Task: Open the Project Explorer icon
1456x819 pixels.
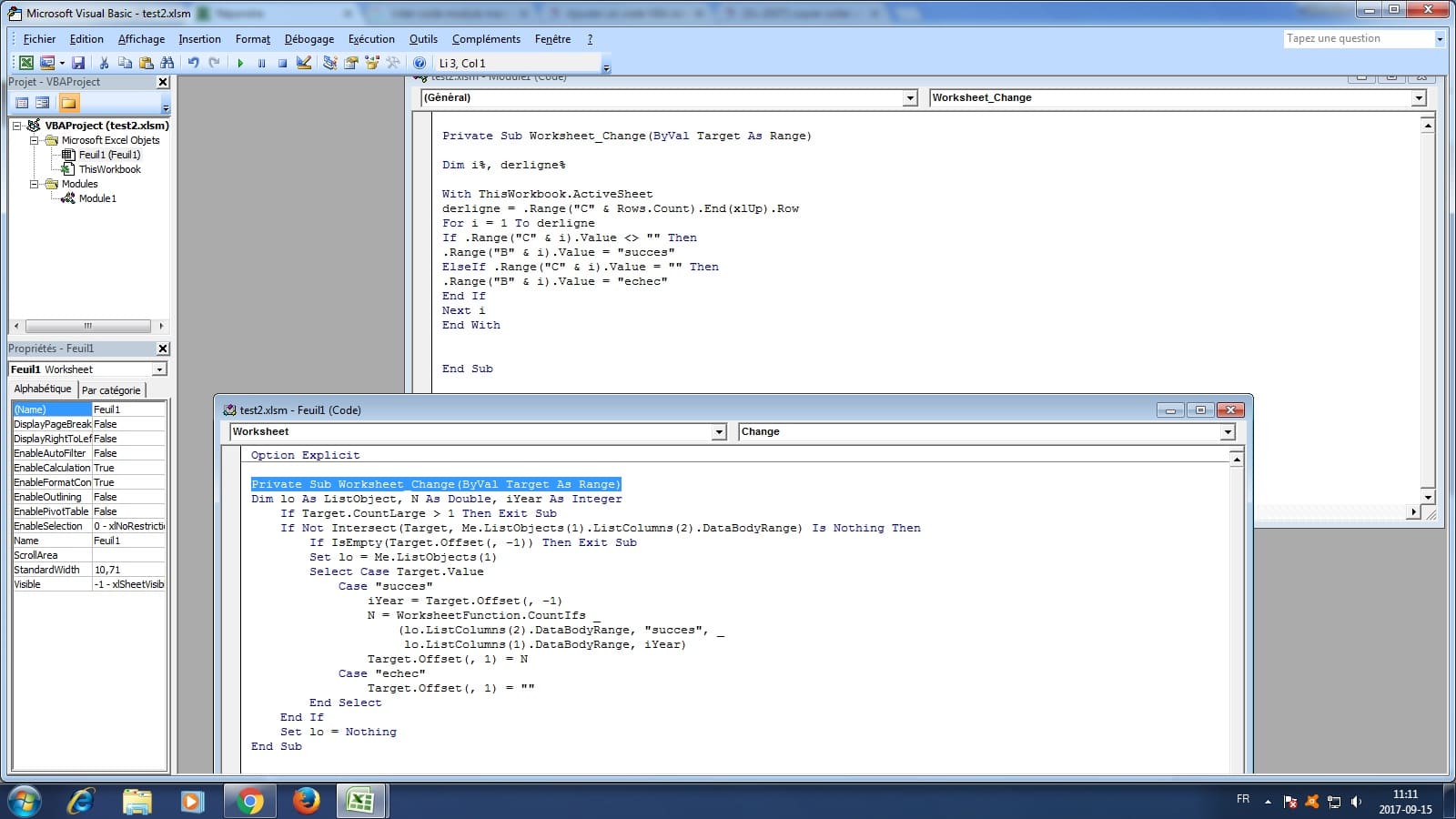Action: click(x=329, y=63)
